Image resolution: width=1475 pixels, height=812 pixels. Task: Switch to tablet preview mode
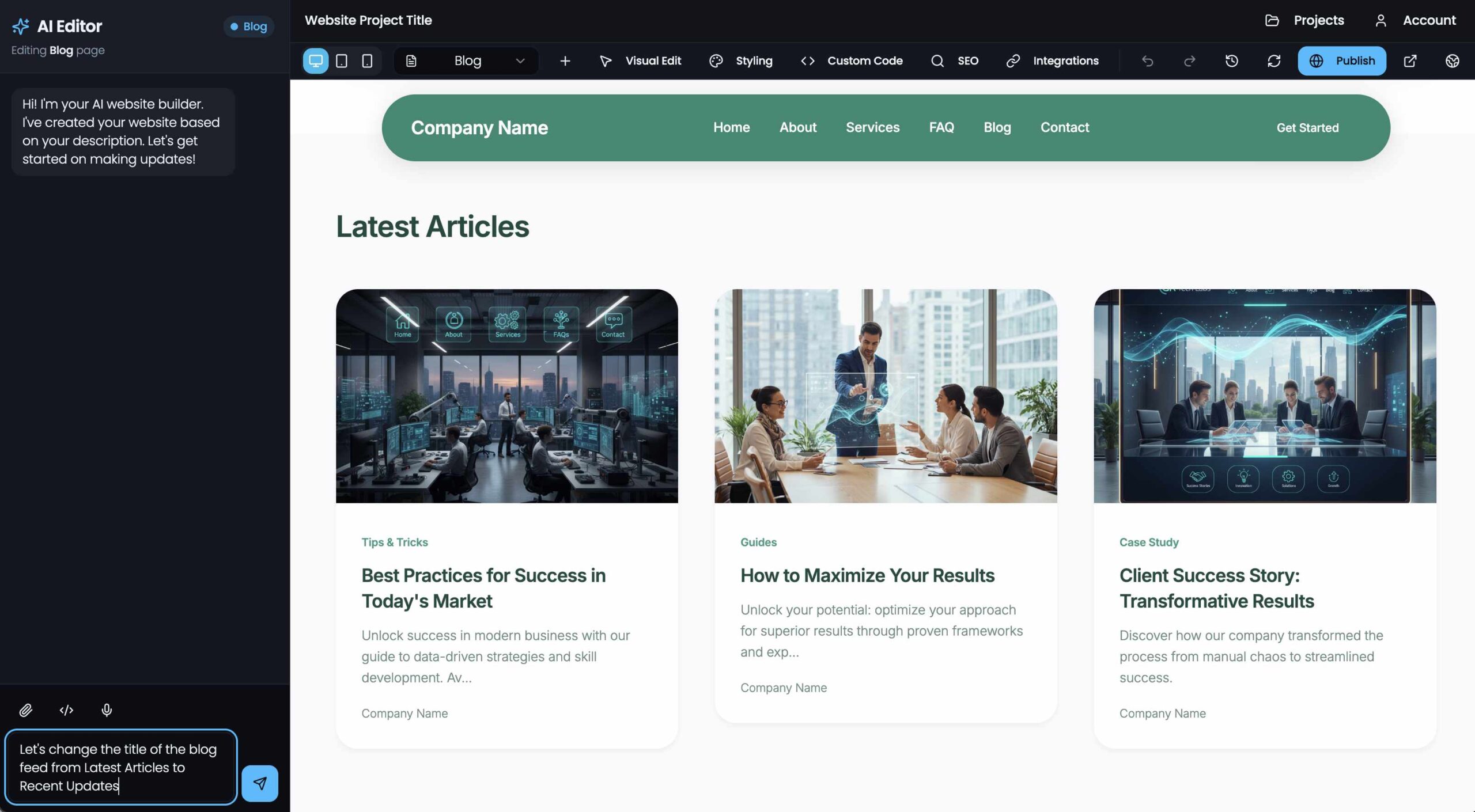(342, 60)
